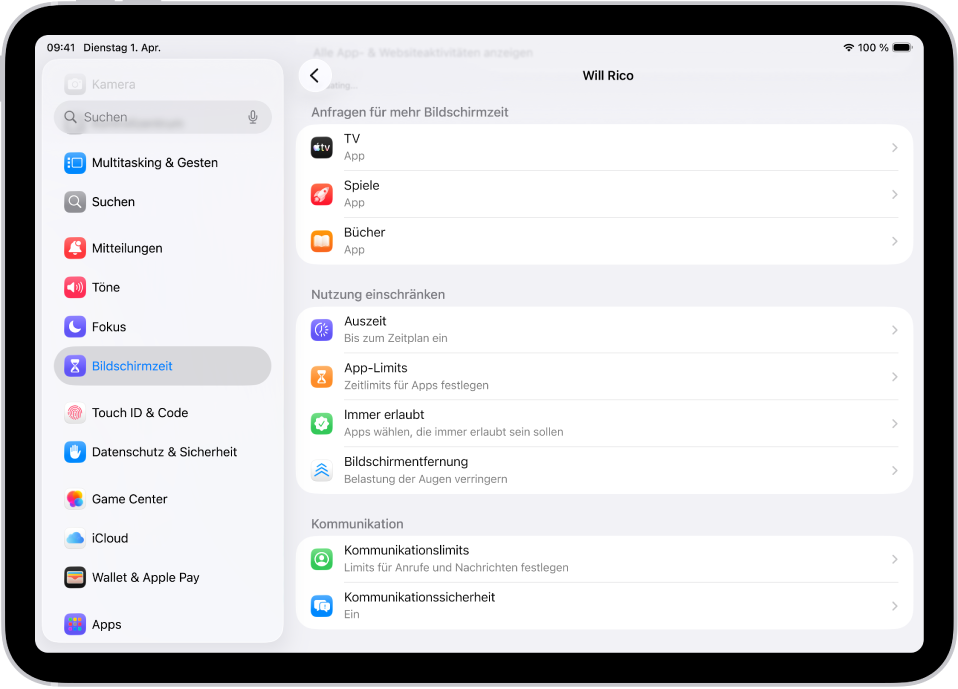Click the Suchen search input field
This screenshot has height=689, width=958.
[163, 117]
